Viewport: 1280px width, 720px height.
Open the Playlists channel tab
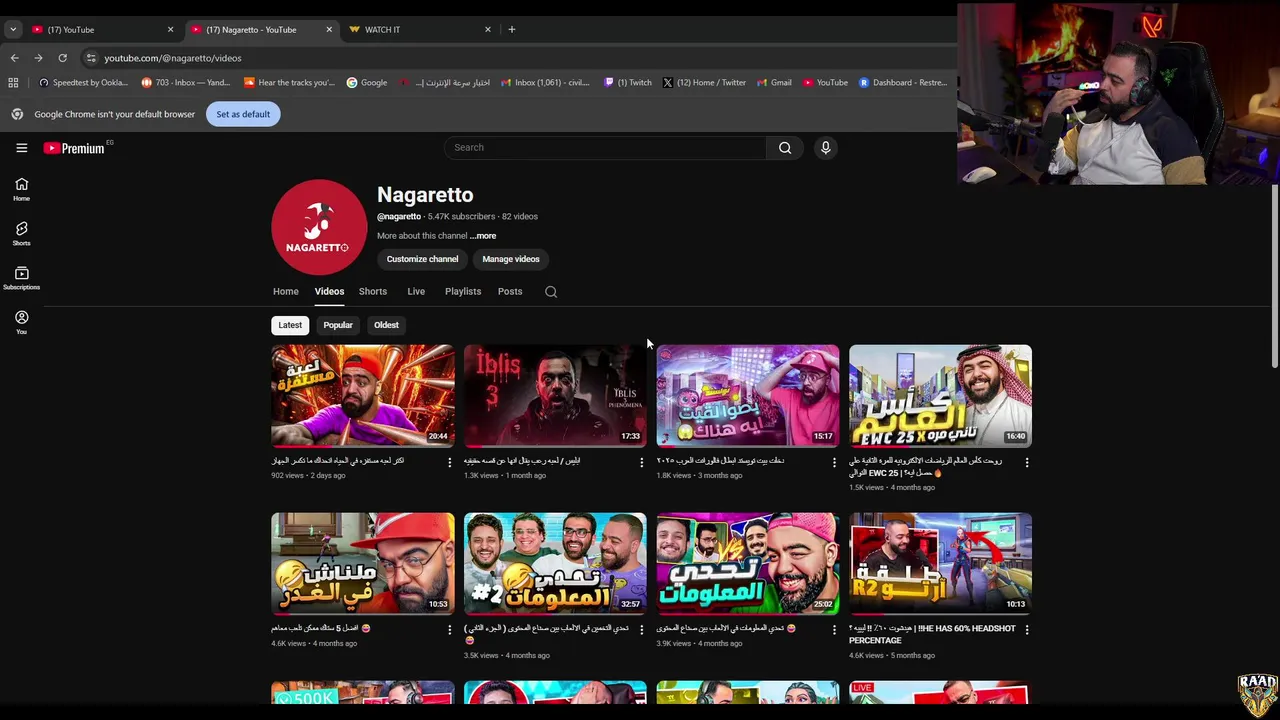[463, 292]
